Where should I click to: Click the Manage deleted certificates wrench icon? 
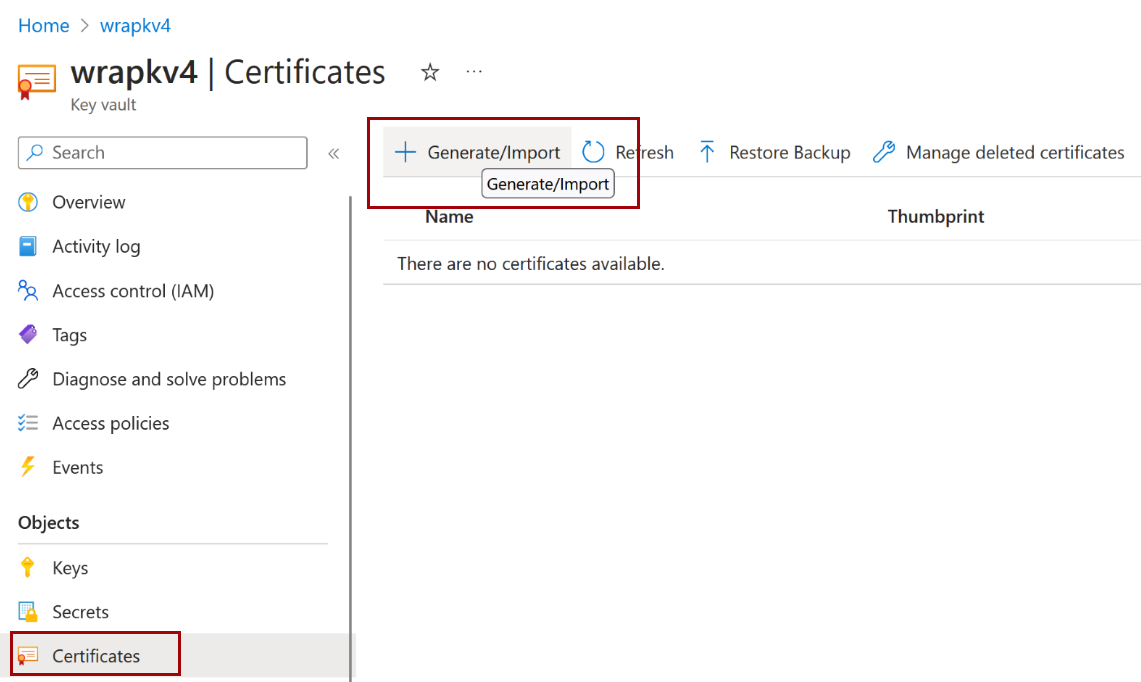coord(884,152)
